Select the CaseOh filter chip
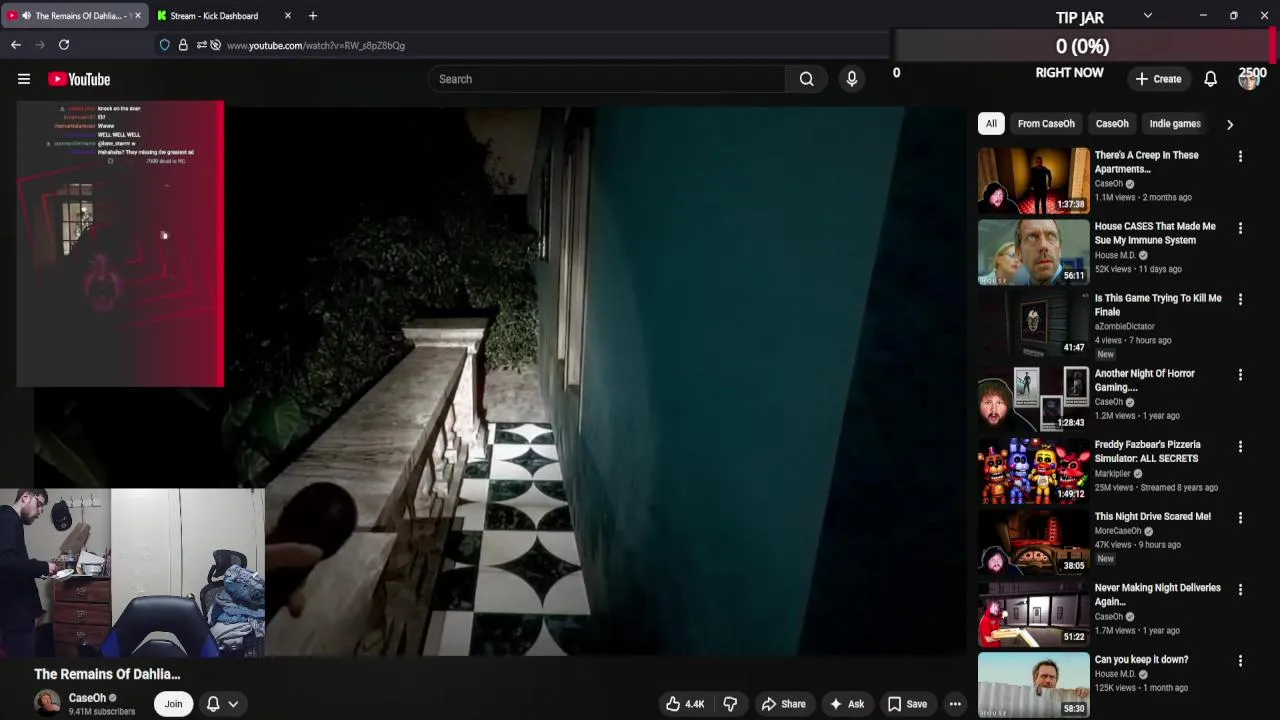This screenshot has height=720, width=1280. click(x=1112, y=124)
